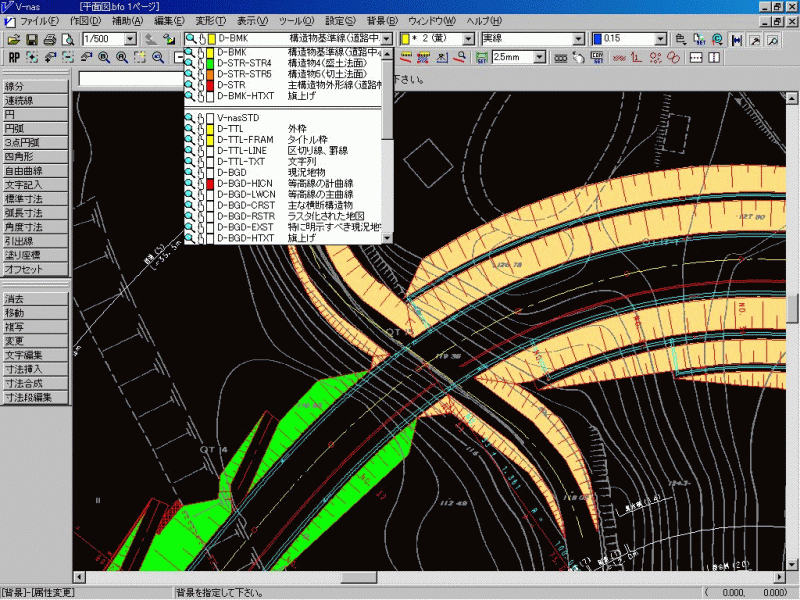Open the 表示(V) menu
Screen dimensions: 800x600
click(x=251, y=21)
